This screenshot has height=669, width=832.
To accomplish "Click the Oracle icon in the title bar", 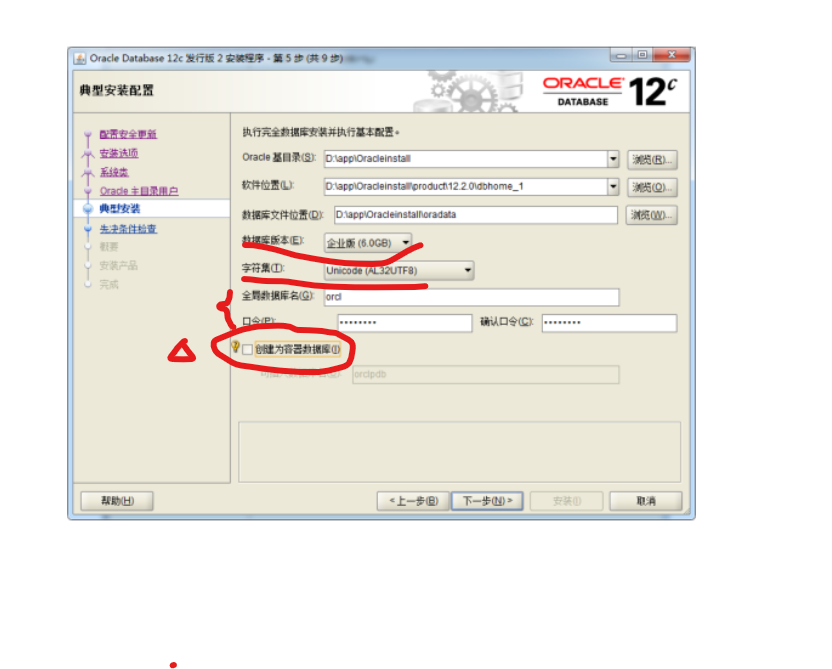I will [79, 58].
